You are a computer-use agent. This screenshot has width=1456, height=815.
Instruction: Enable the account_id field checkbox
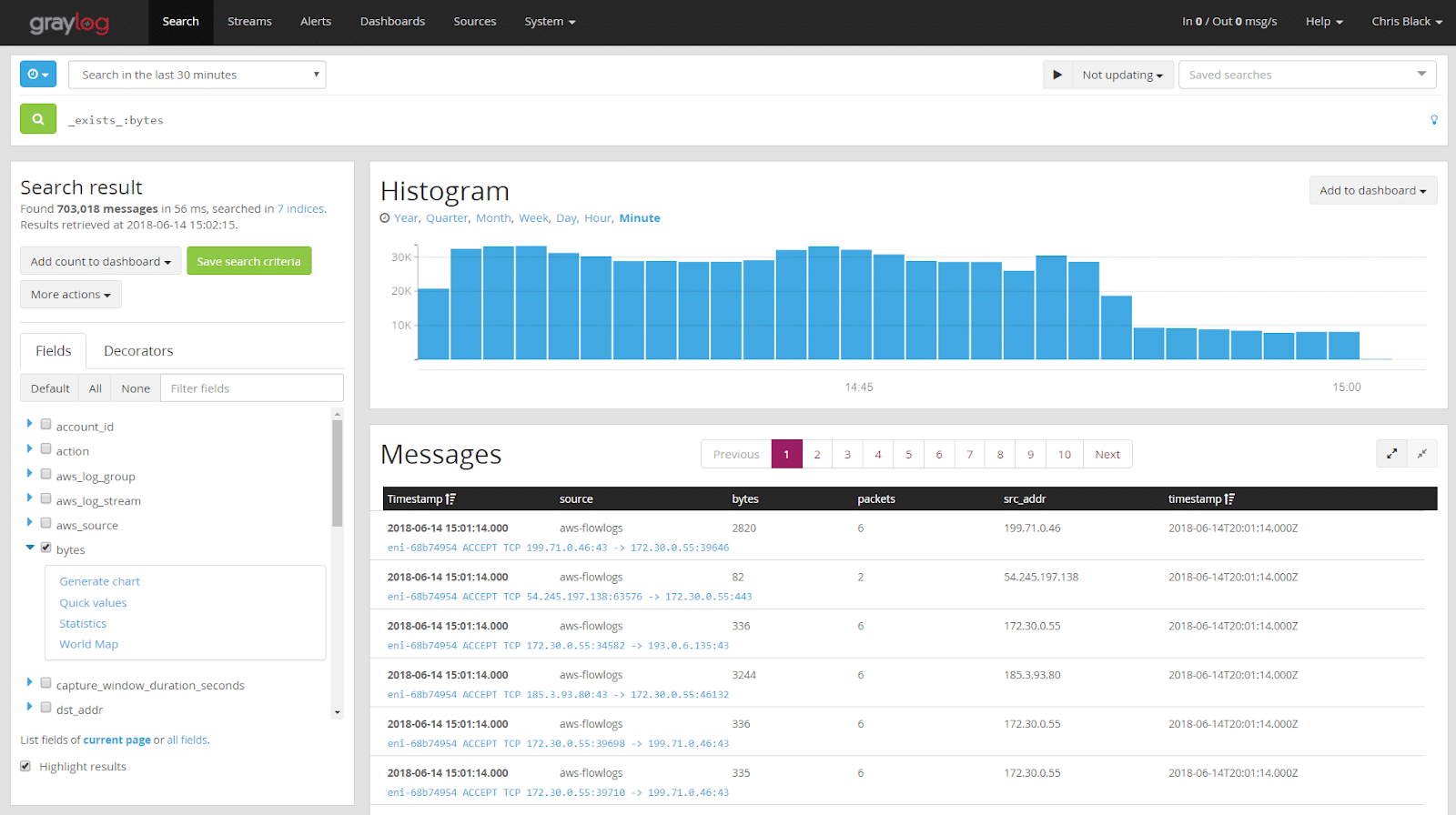click(x=45, y=425)
